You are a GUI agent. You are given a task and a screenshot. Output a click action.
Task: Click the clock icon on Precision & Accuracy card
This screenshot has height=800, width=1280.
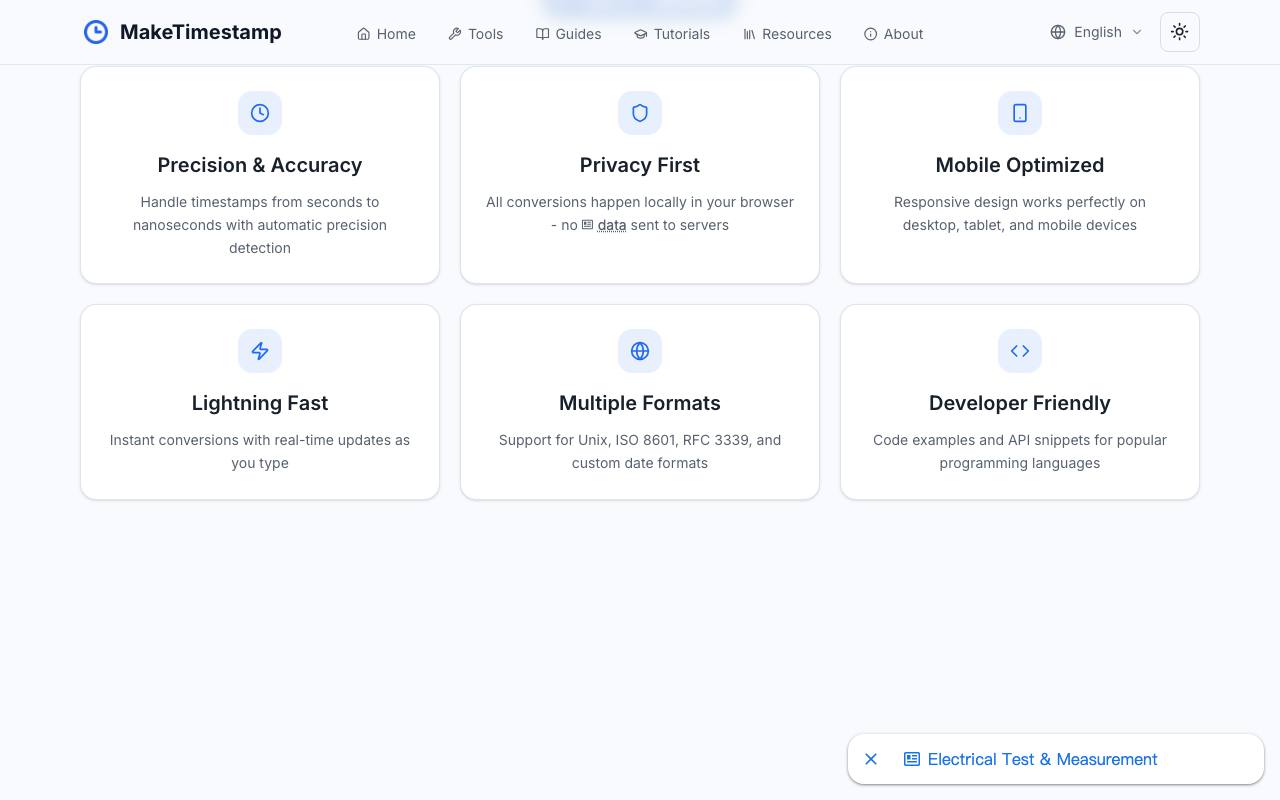(x=260, y=113)
